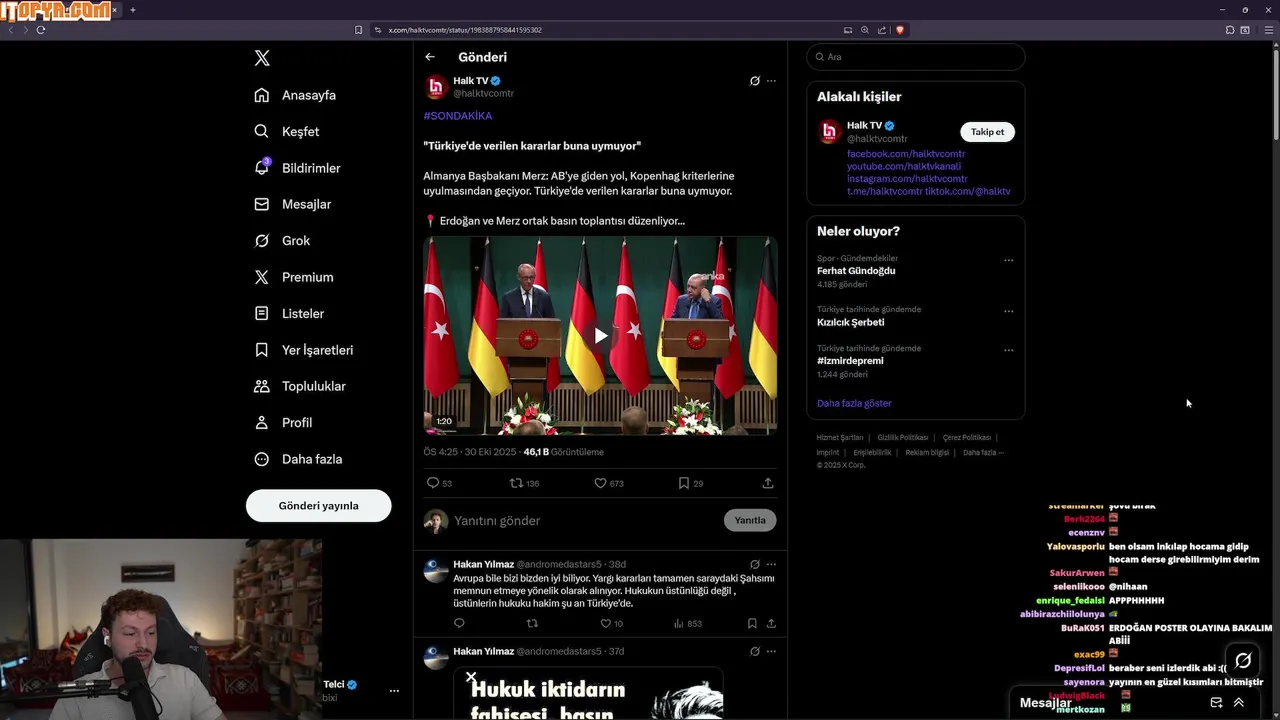Bookmark page icon beside address bar

tap(359, 30)
